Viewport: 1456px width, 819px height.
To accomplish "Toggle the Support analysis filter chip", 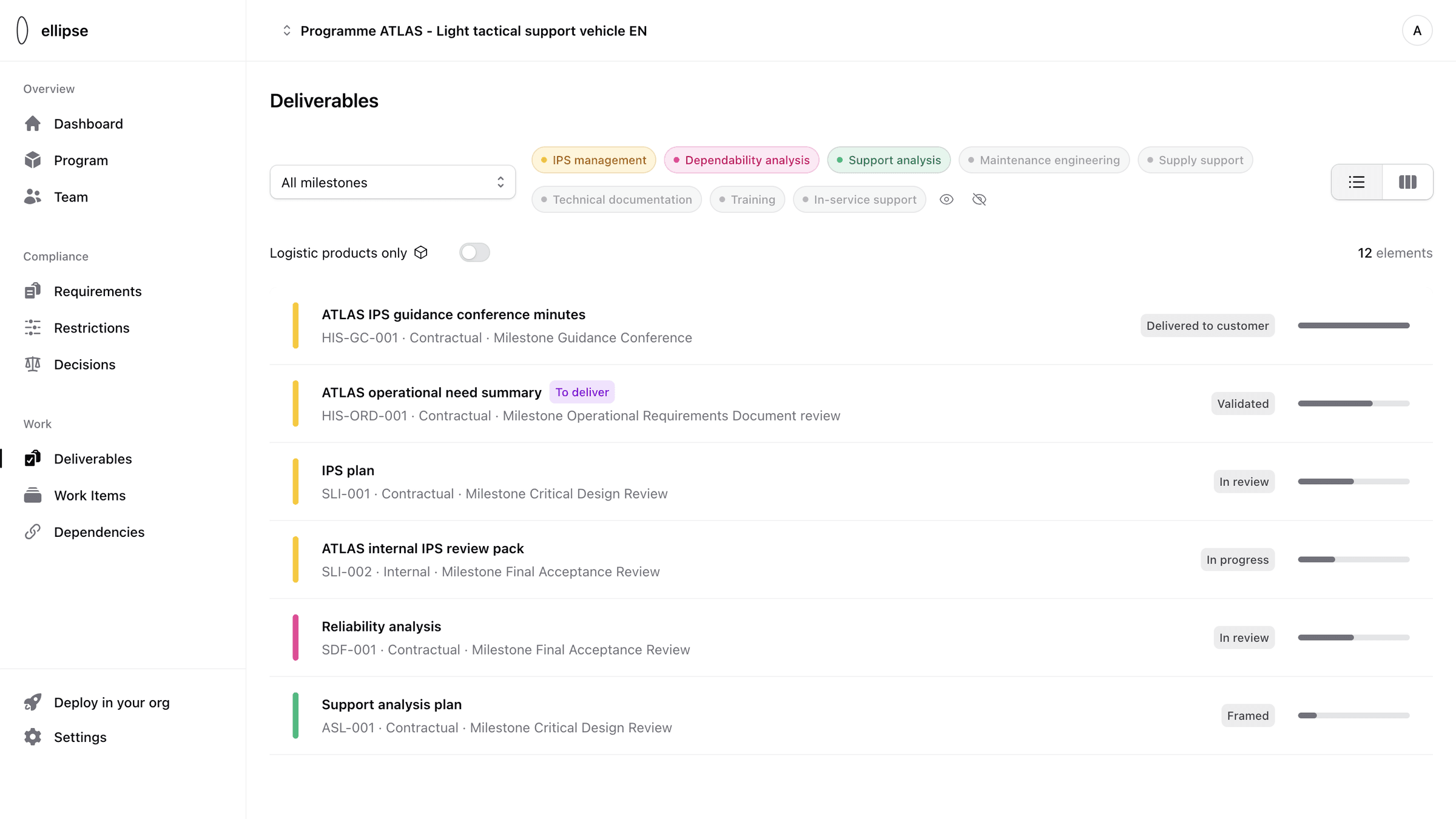I will tap(889, 160).
